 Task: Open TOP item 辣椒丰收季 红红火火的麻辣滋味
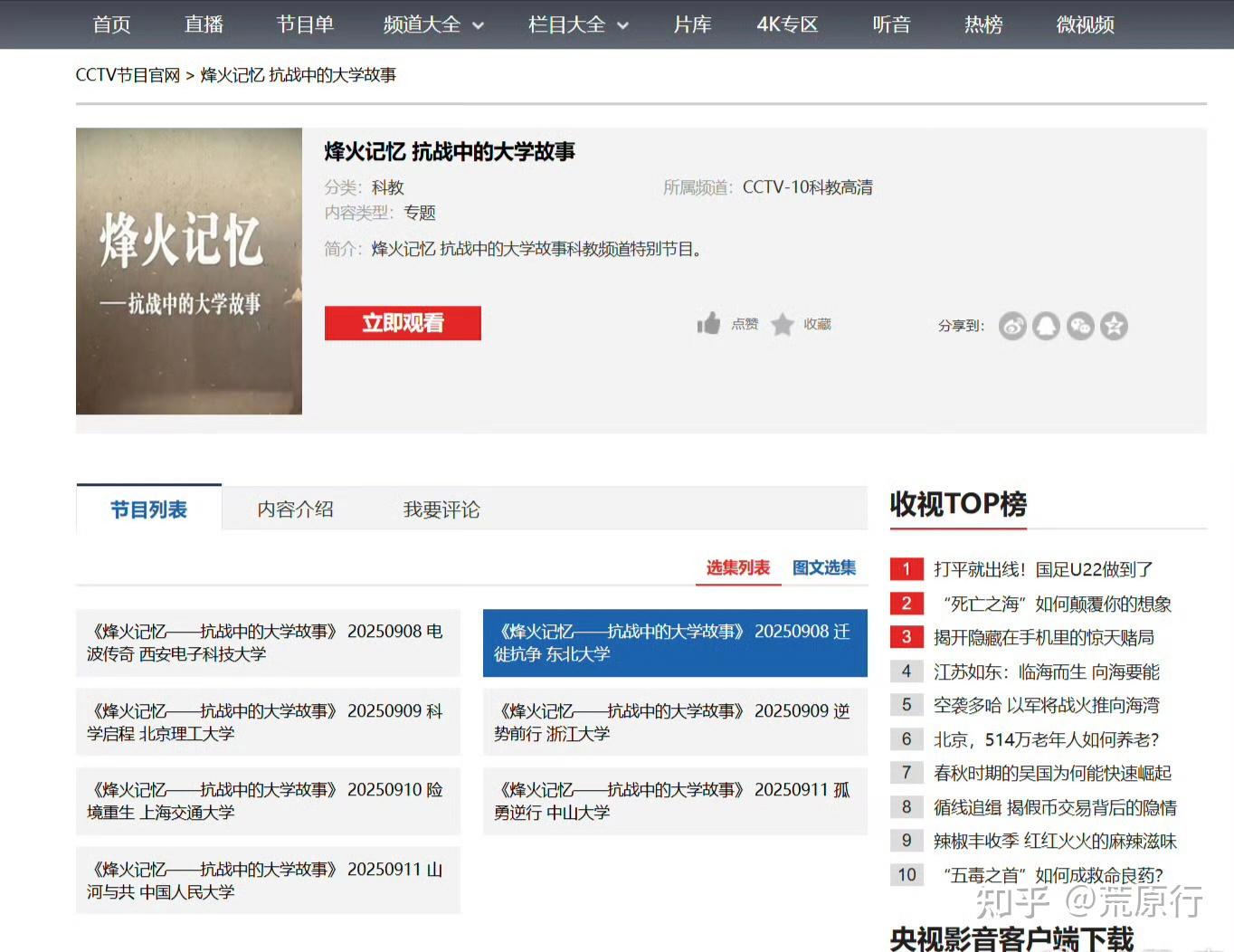[1055, 841]
